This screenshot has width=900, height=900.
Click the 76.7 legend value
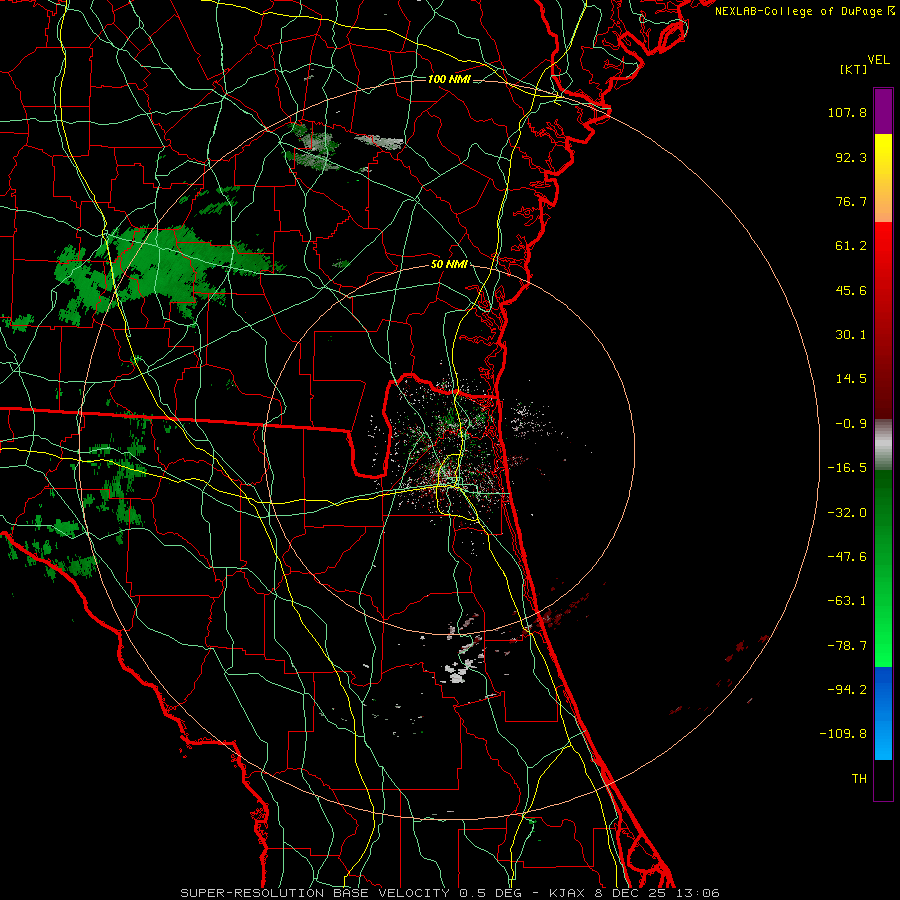(x=851, y=201)
